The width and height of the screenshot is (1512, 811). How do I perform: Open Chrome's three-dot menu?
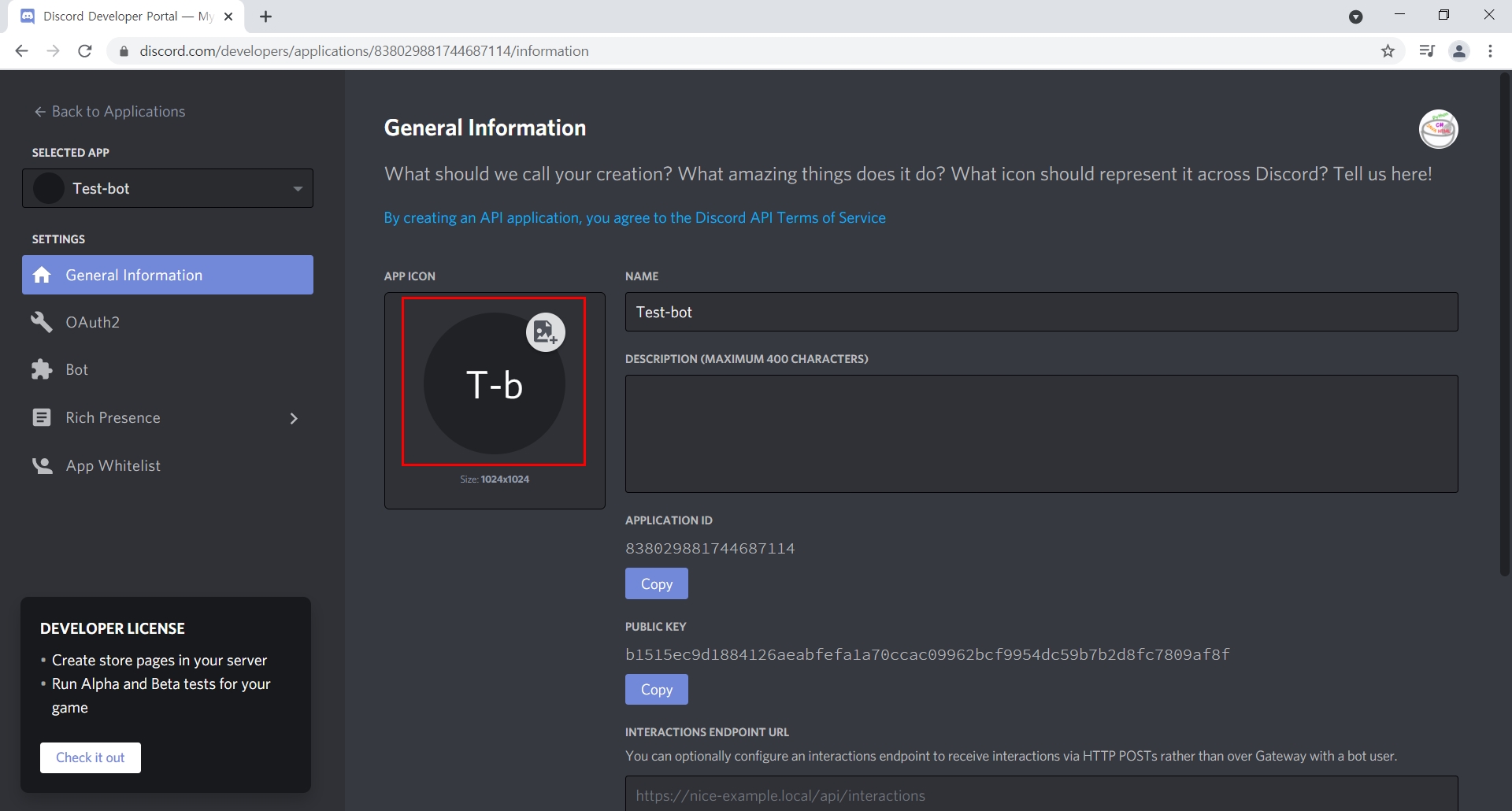coord(1491,51)
